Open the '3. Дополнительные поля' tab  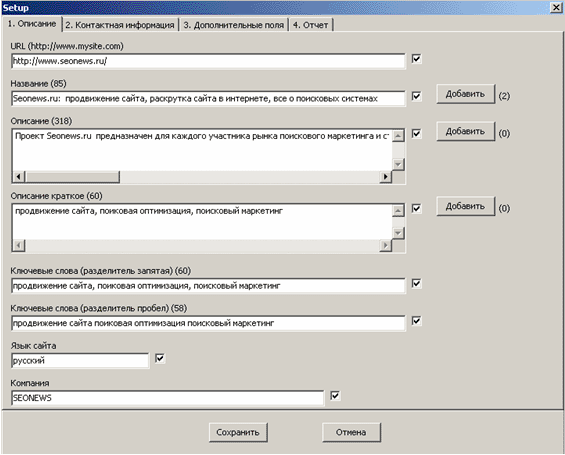coord(233,25)
